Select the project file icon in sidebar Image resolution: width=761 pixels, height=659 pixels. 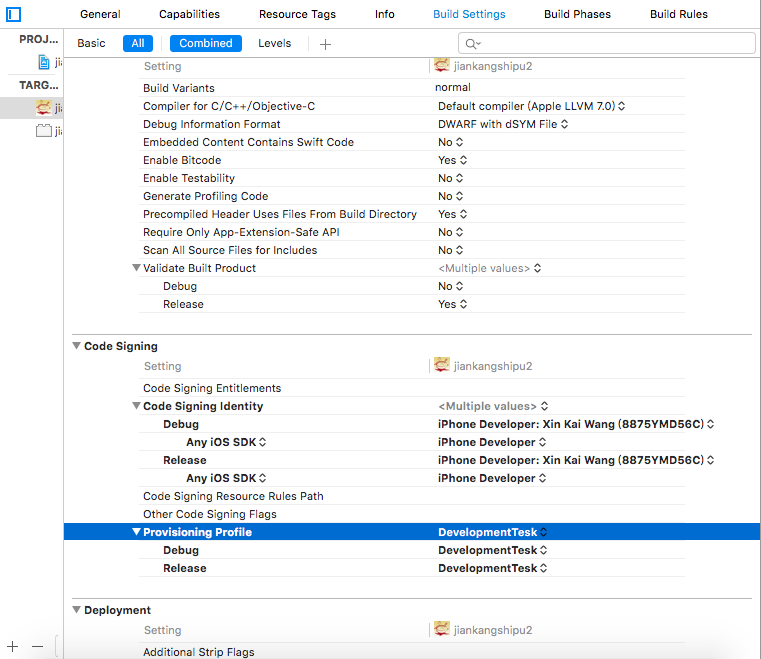pos(44,62)
